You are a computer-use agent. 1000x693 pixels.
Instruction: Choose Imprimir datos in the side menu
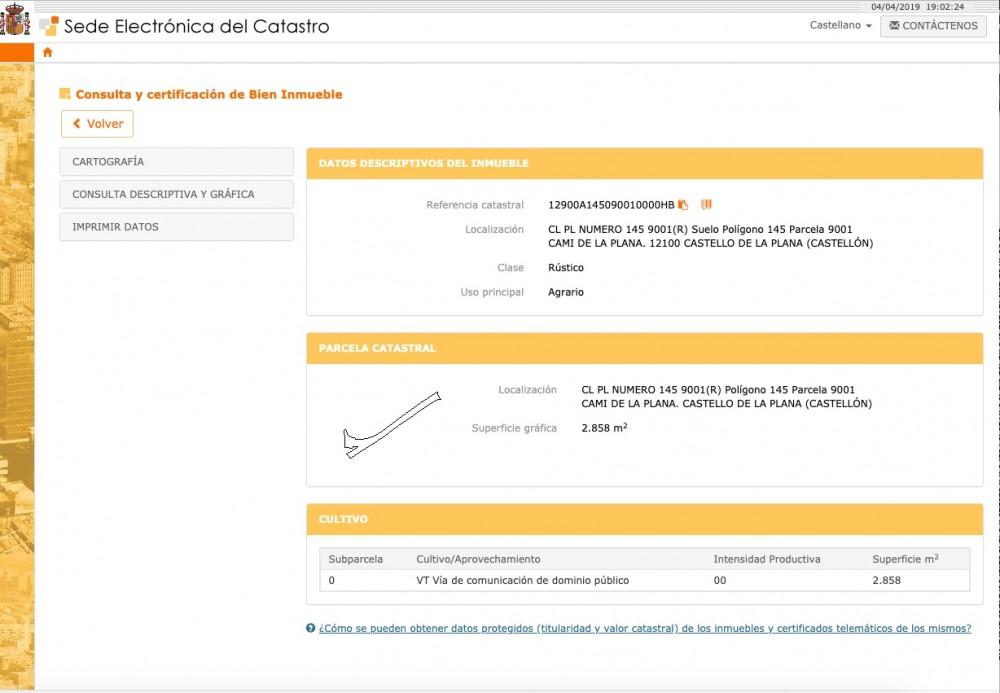[176, 227]
